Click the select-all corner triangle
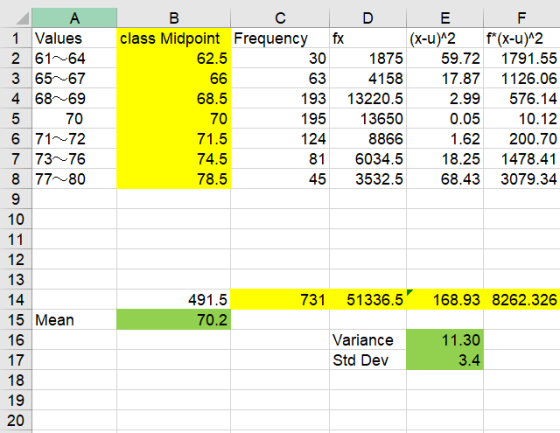 pyautogui.click(x=22, y=19)
